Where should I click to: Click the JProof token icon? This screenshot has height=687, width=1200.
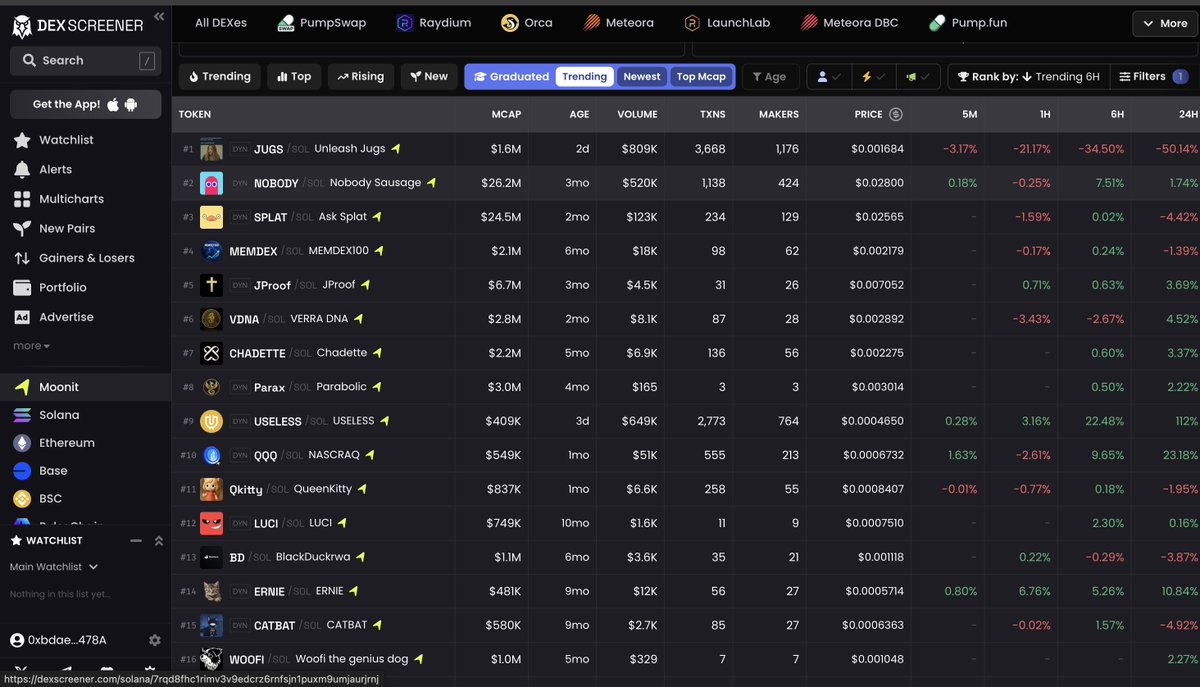[x=211, y=285]
